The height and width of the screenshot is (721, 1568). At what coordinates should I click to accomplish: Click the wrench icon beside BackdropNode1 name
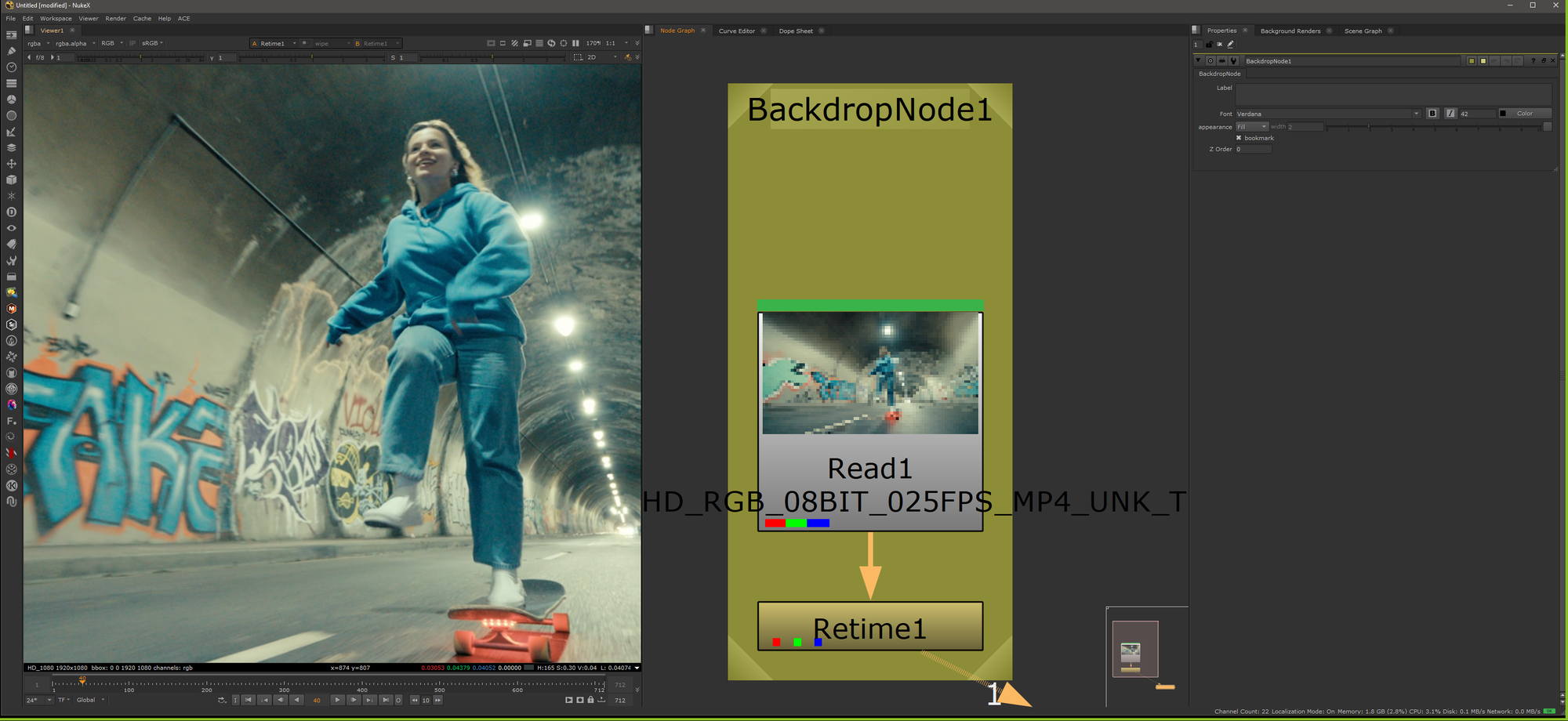[x=1233, y=61]
